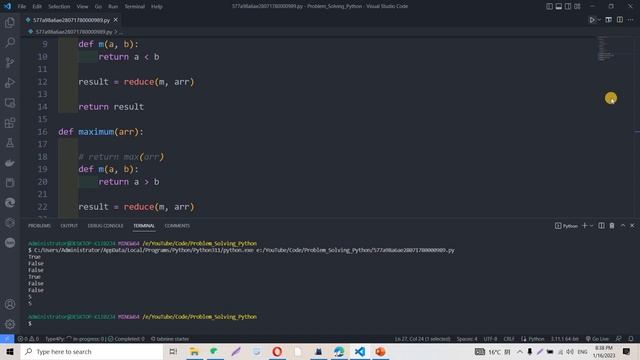Open the View menu
640x360 pixels.
tap(82, 7)
